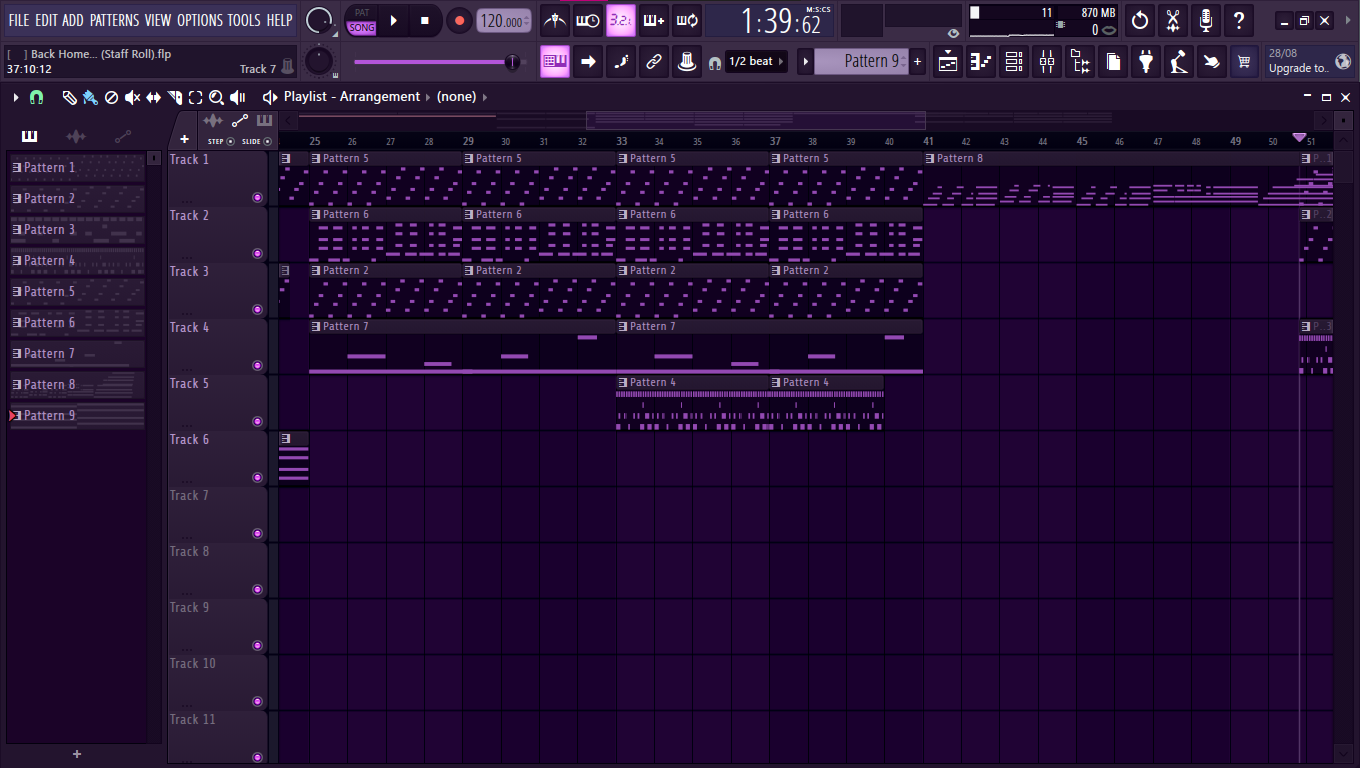Add a new pattern with plus button
1360x768 pixels.
[x=918, y=62]
